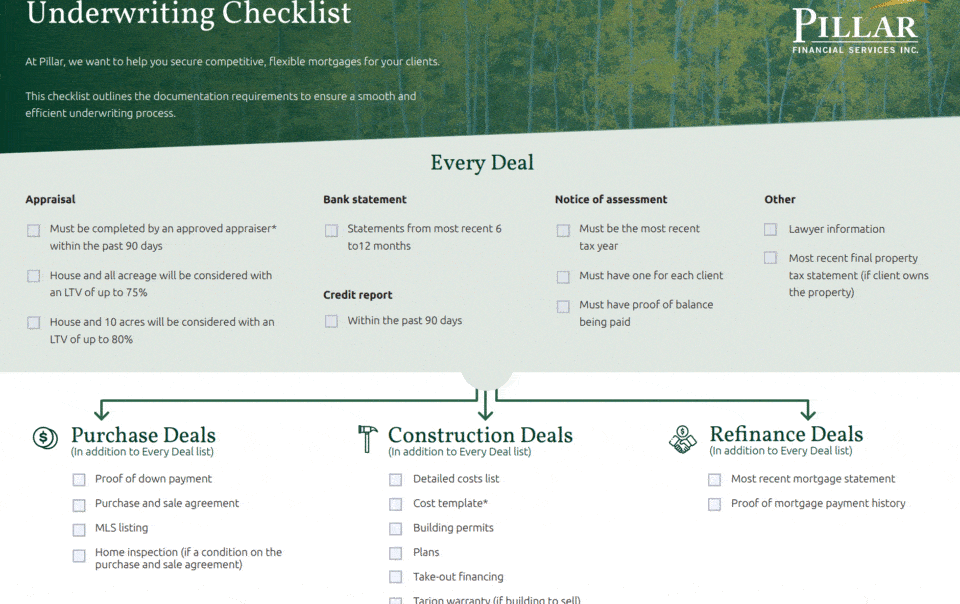Click note under Construction Deals heading
Screen dimensions: 960x604
[459, 452]
